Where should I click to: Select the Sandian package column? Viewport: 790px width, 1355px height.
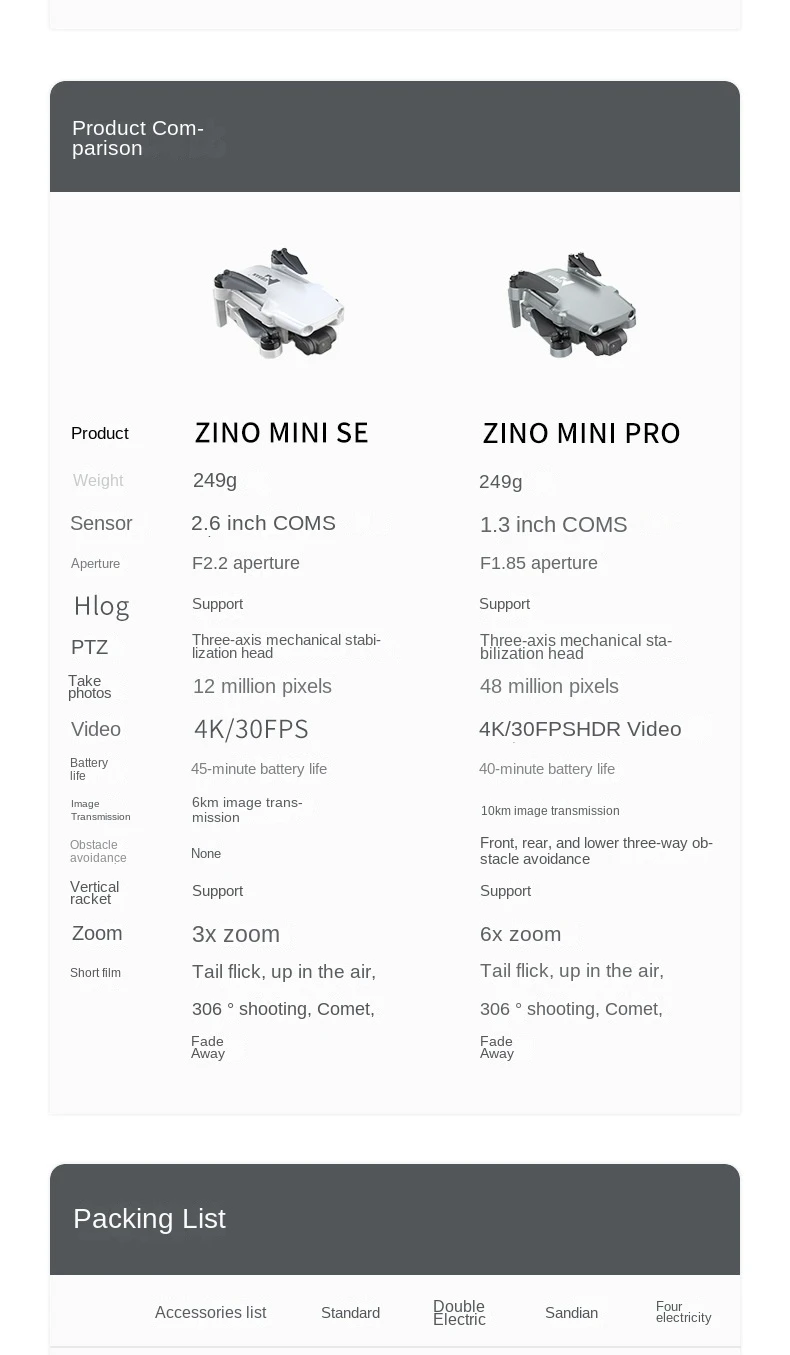coord(571,1313)
